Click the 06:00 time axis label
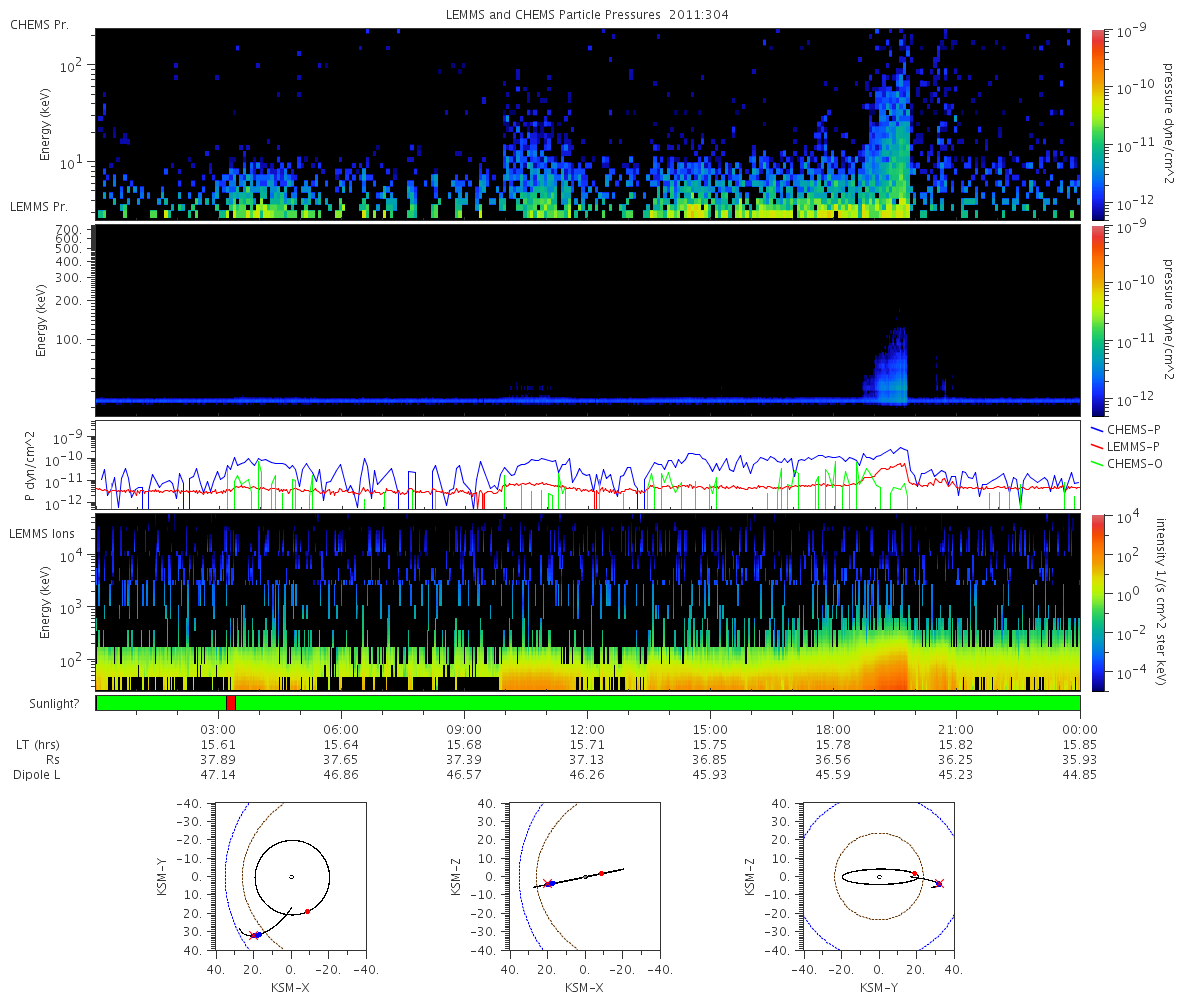 click(341, 729)
